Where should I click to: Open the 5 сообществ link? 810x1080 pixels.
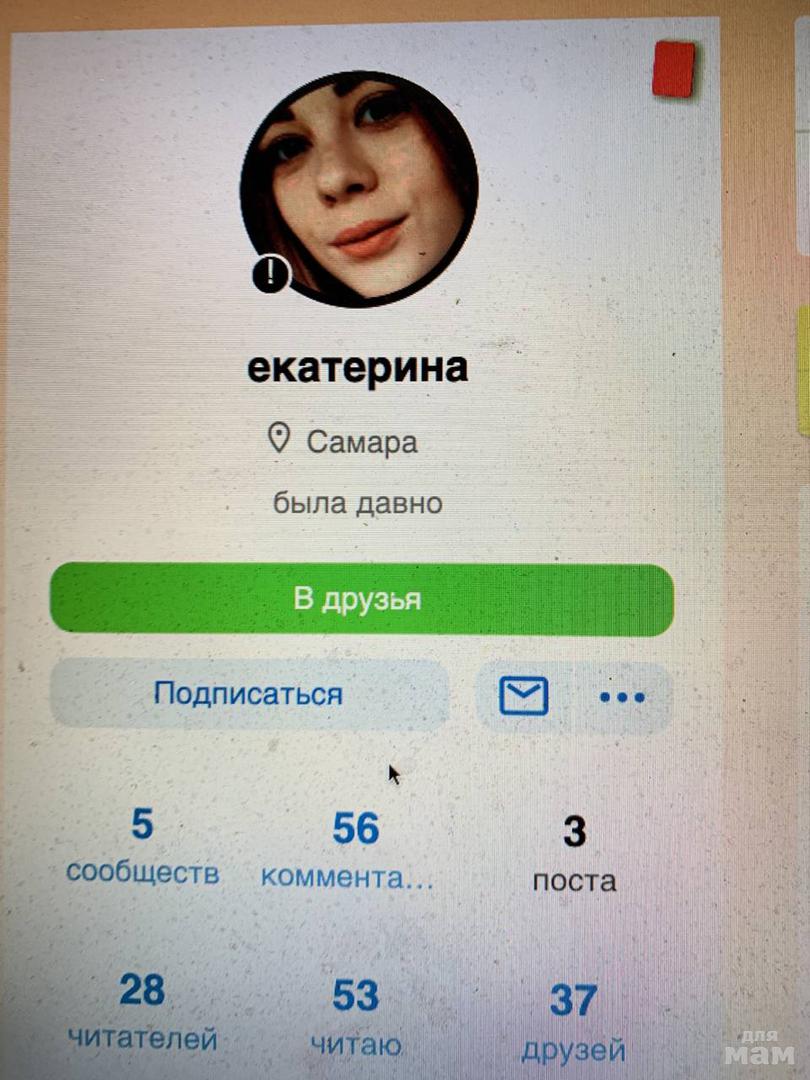143,847
